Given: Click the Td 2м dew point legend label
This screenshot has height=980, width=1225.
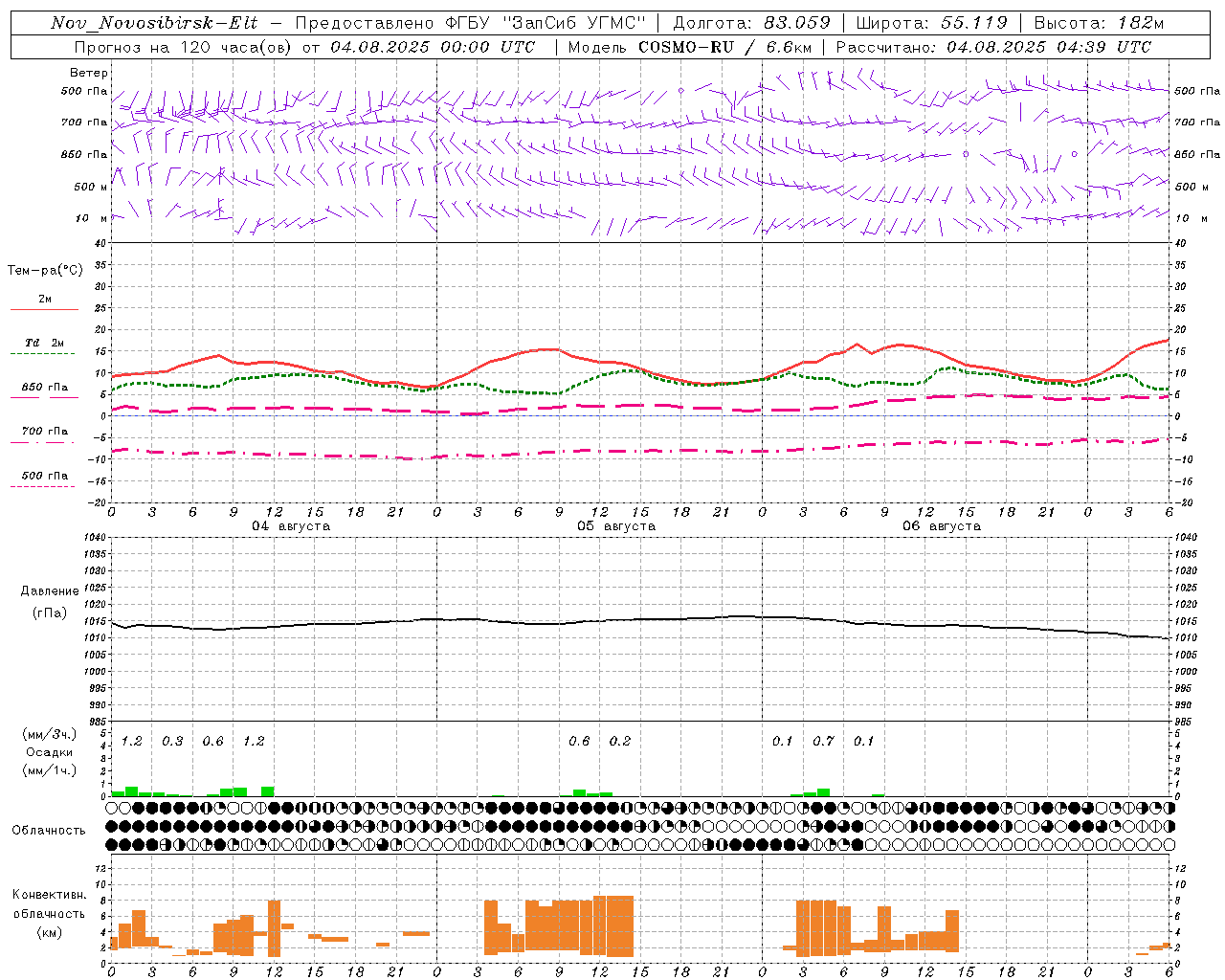Looking at the screenshot, I should pos(44,343).
